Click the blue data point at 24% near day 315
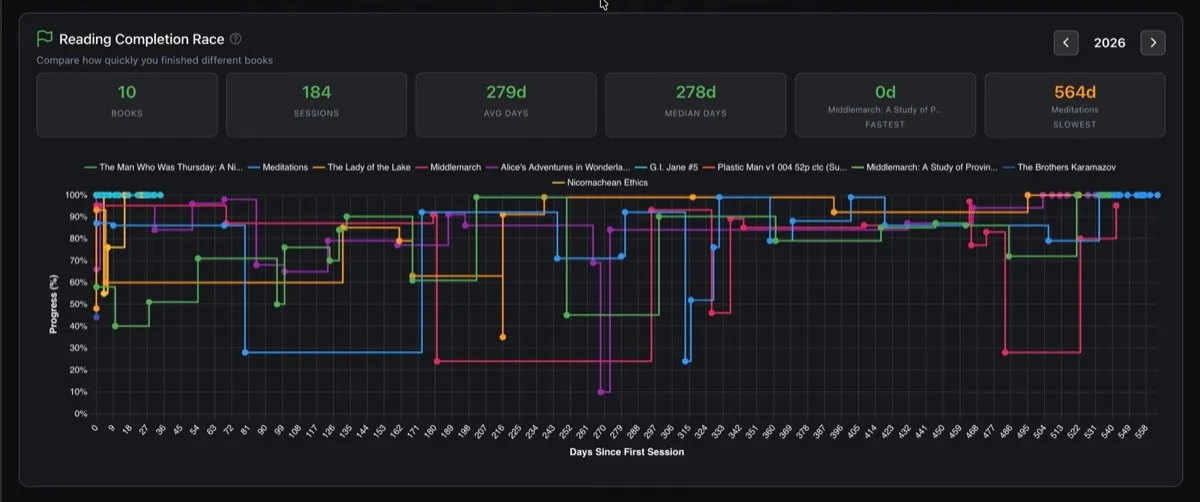The height and width of the screenshot is (502, 1200). (x=686, y=361)
